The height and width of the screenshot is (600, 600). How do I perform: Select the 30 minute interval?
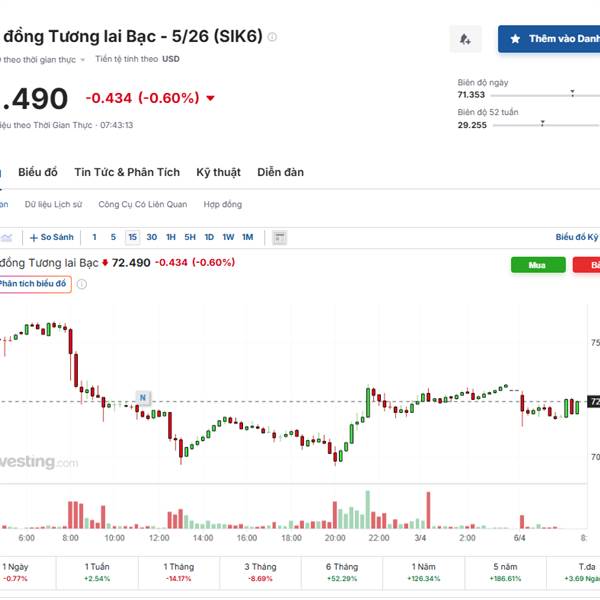(152, 237)
